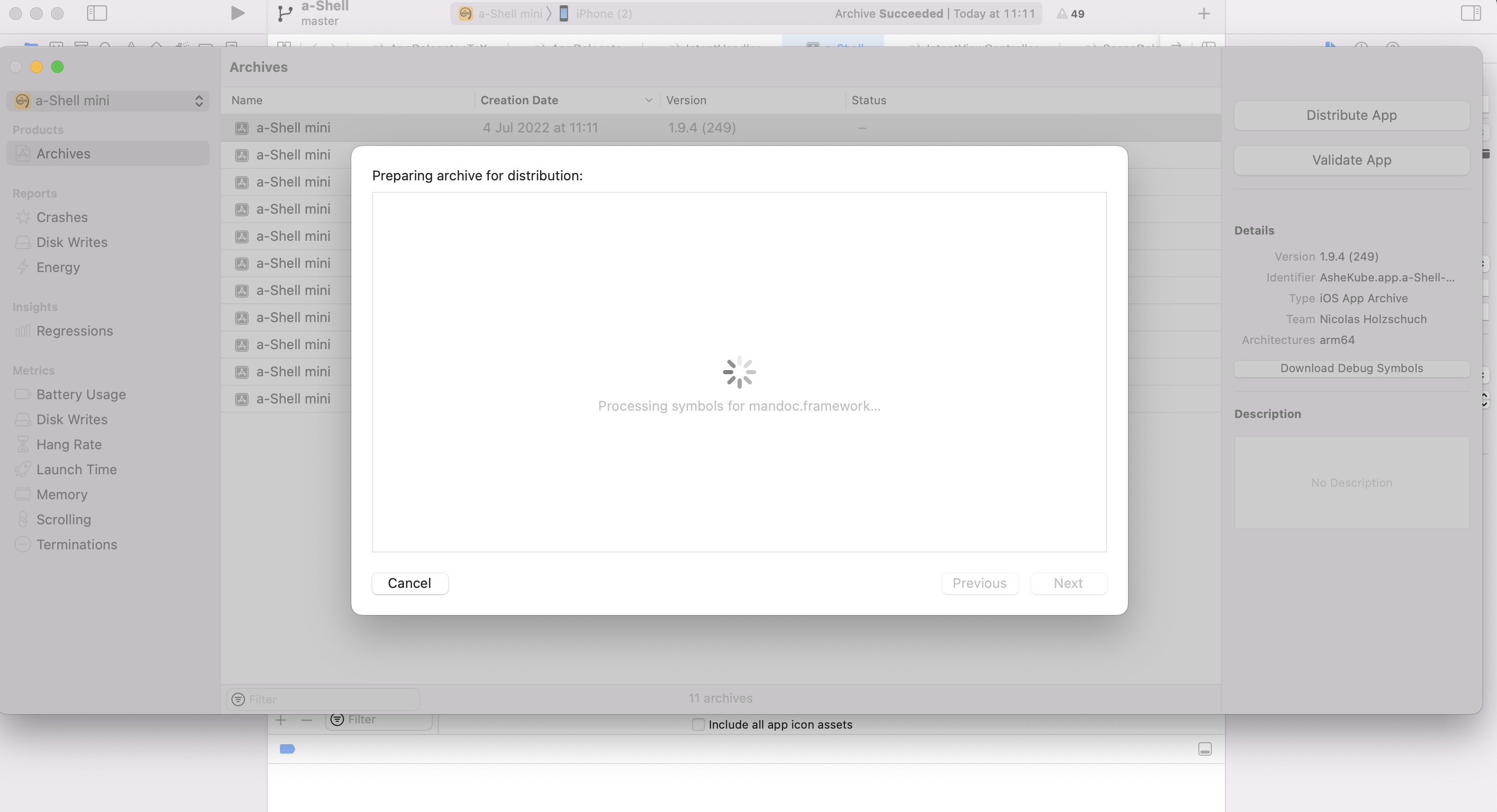Screen dimensions: 1497x812
Task: Click the Run play button in Xcode toolbar
Action: (x=237, y=13)
